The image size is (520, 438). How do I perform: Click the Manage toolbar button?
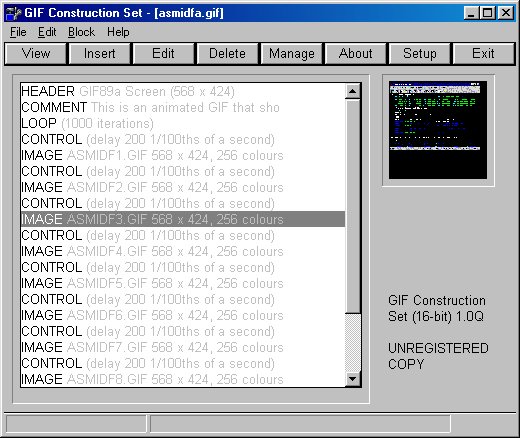coord(292,53)
